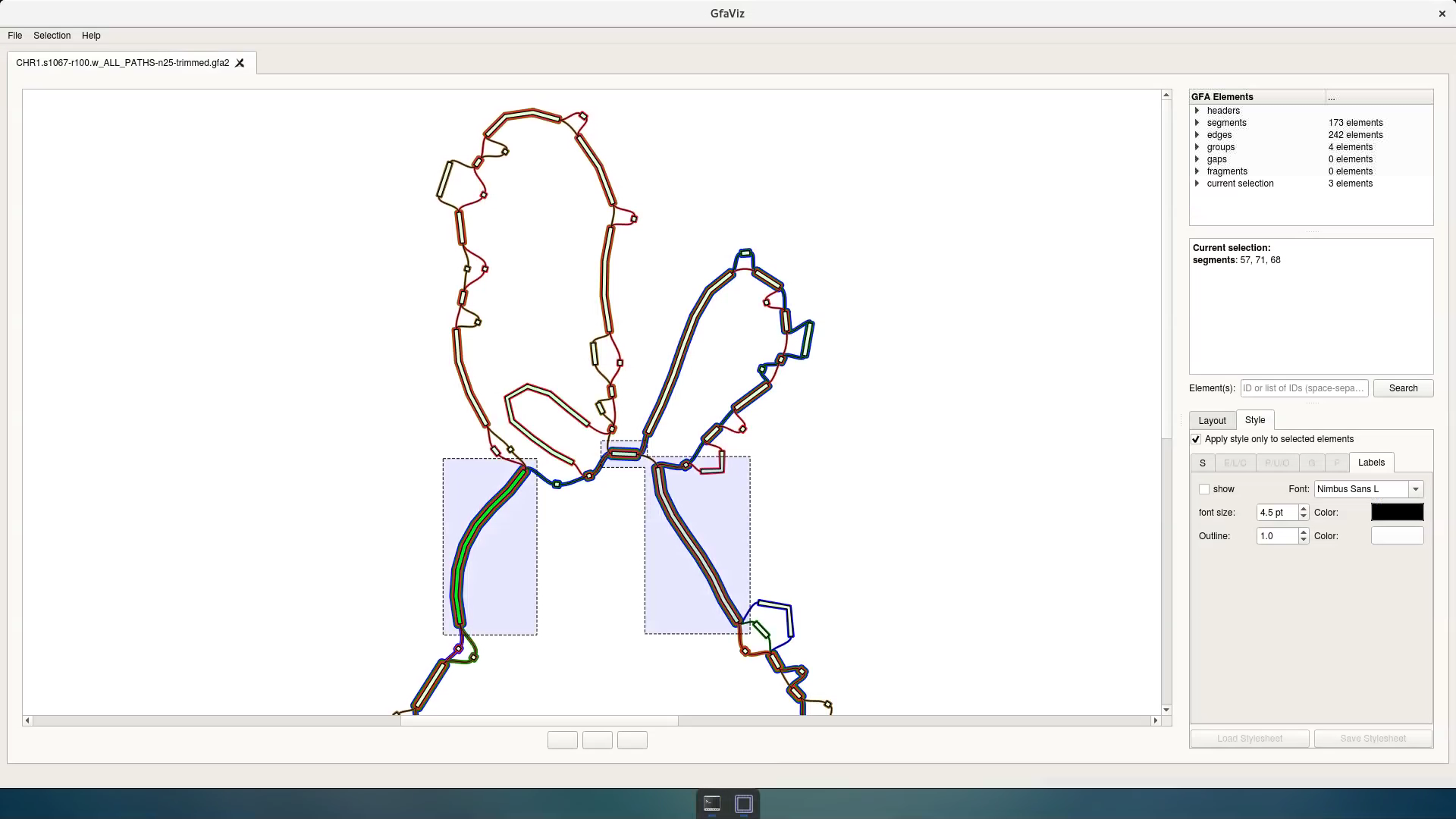Open the Nimbus Sans L font dropdown

coord(1415,489)
